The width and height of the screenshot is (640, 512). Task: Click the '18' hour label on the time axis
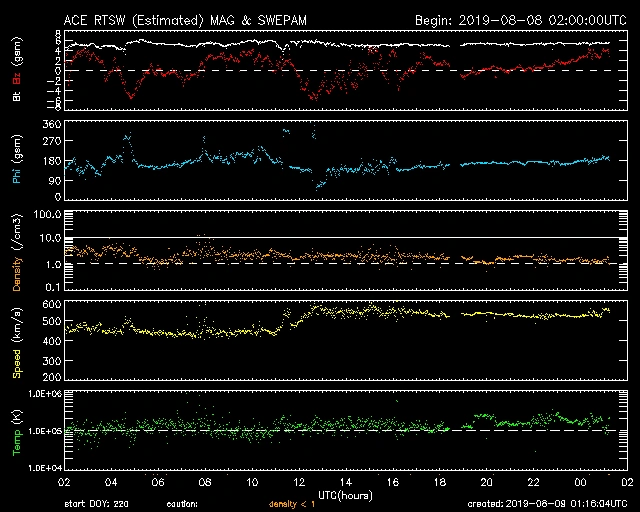click(440, 483)
